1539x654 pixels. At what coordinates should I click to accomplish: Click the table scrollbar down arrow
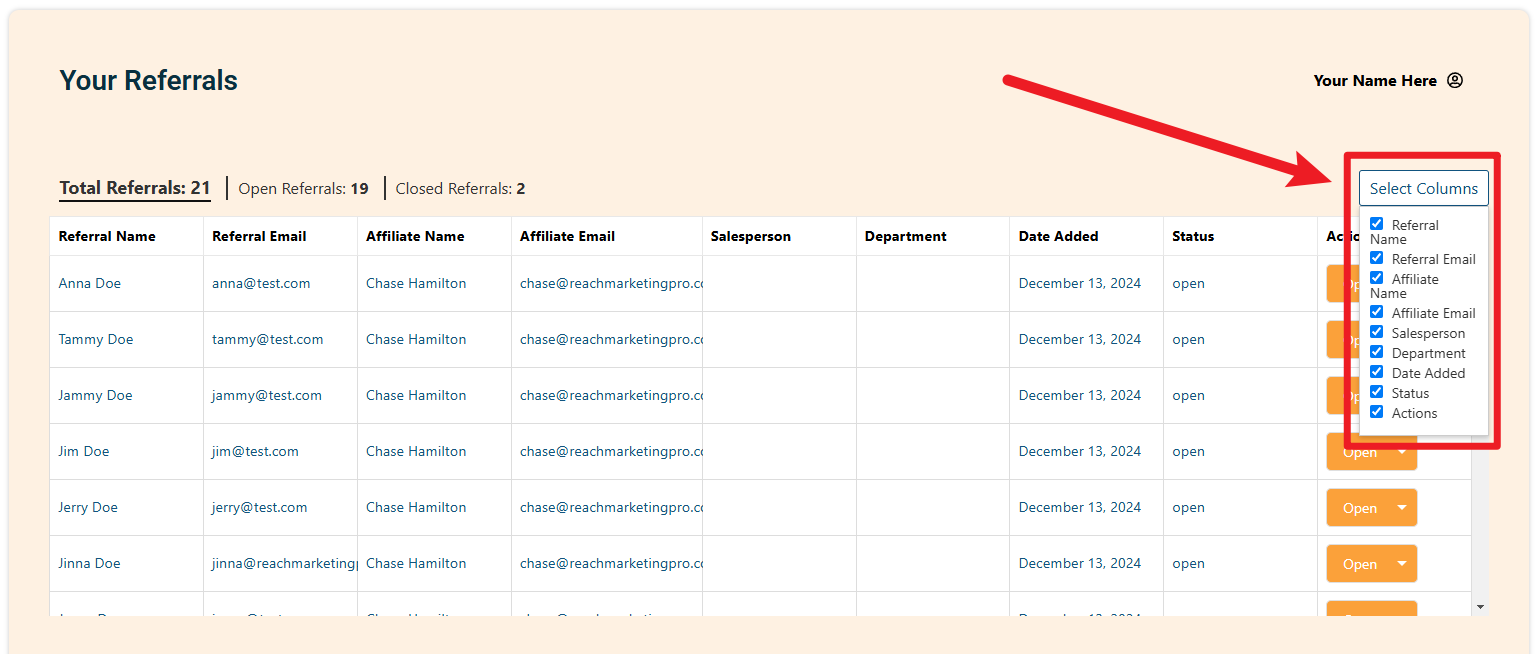[x=1480, y=606]
